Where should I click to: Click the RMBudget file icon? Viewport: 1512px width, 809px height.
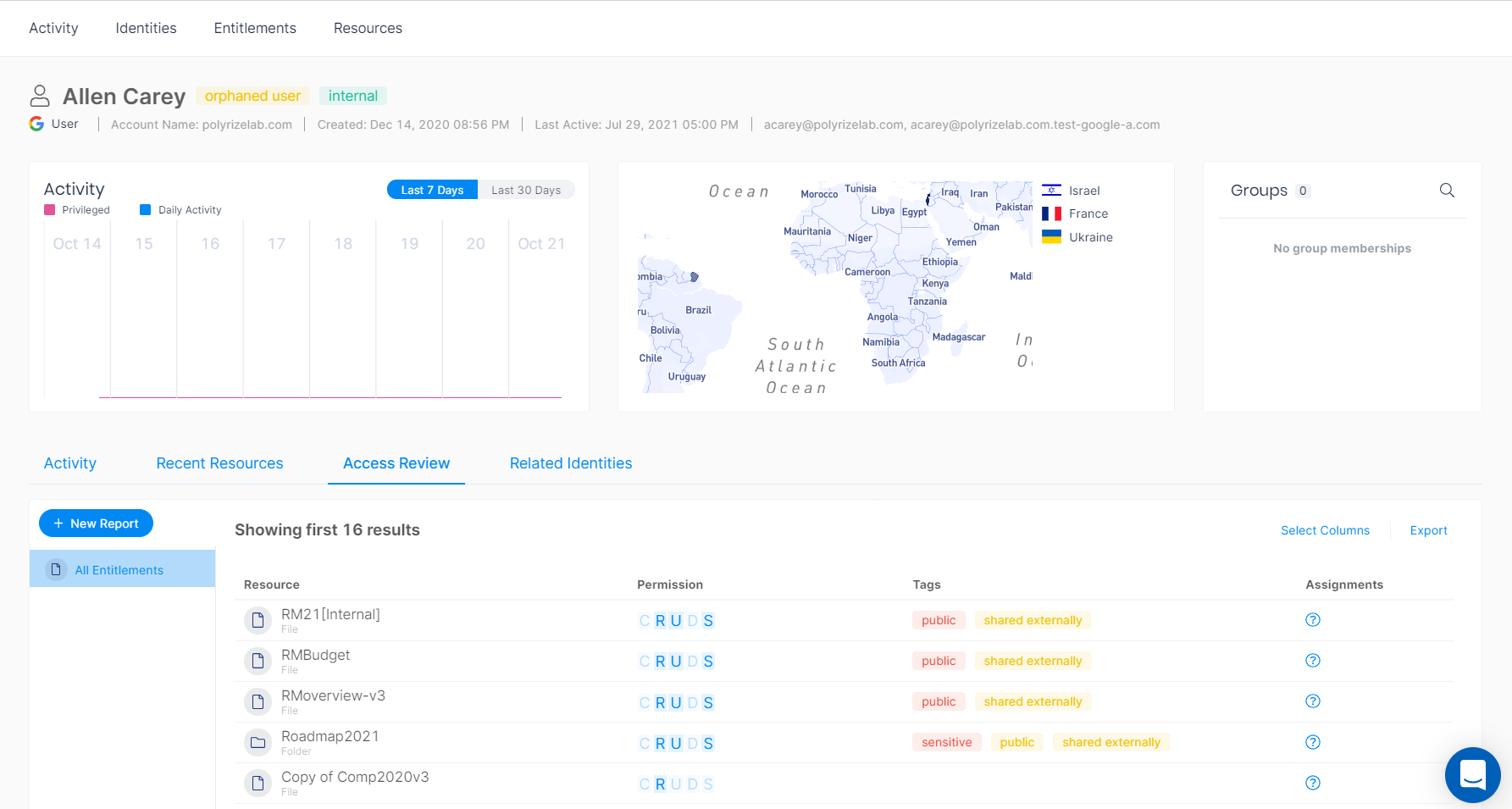pyautogui.click(x=258, y=661)
